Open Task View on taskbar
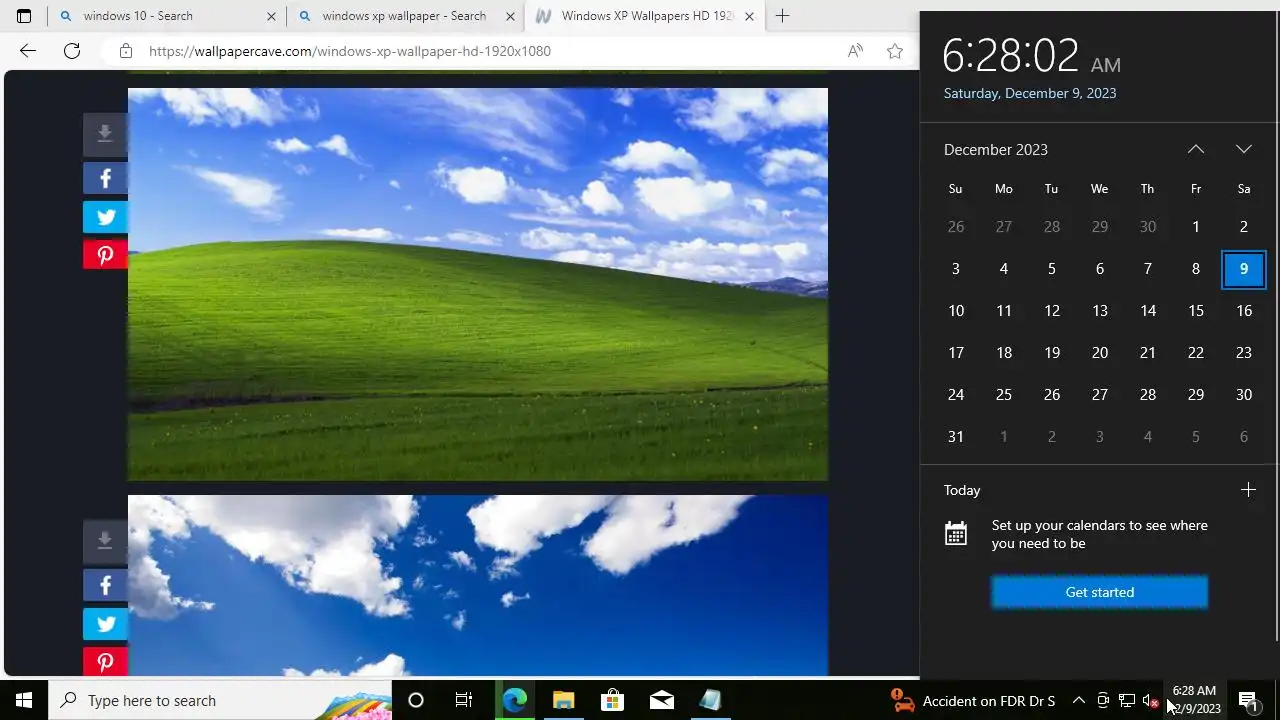This screenshot has height=720, width=1280. tap(464, 700)
